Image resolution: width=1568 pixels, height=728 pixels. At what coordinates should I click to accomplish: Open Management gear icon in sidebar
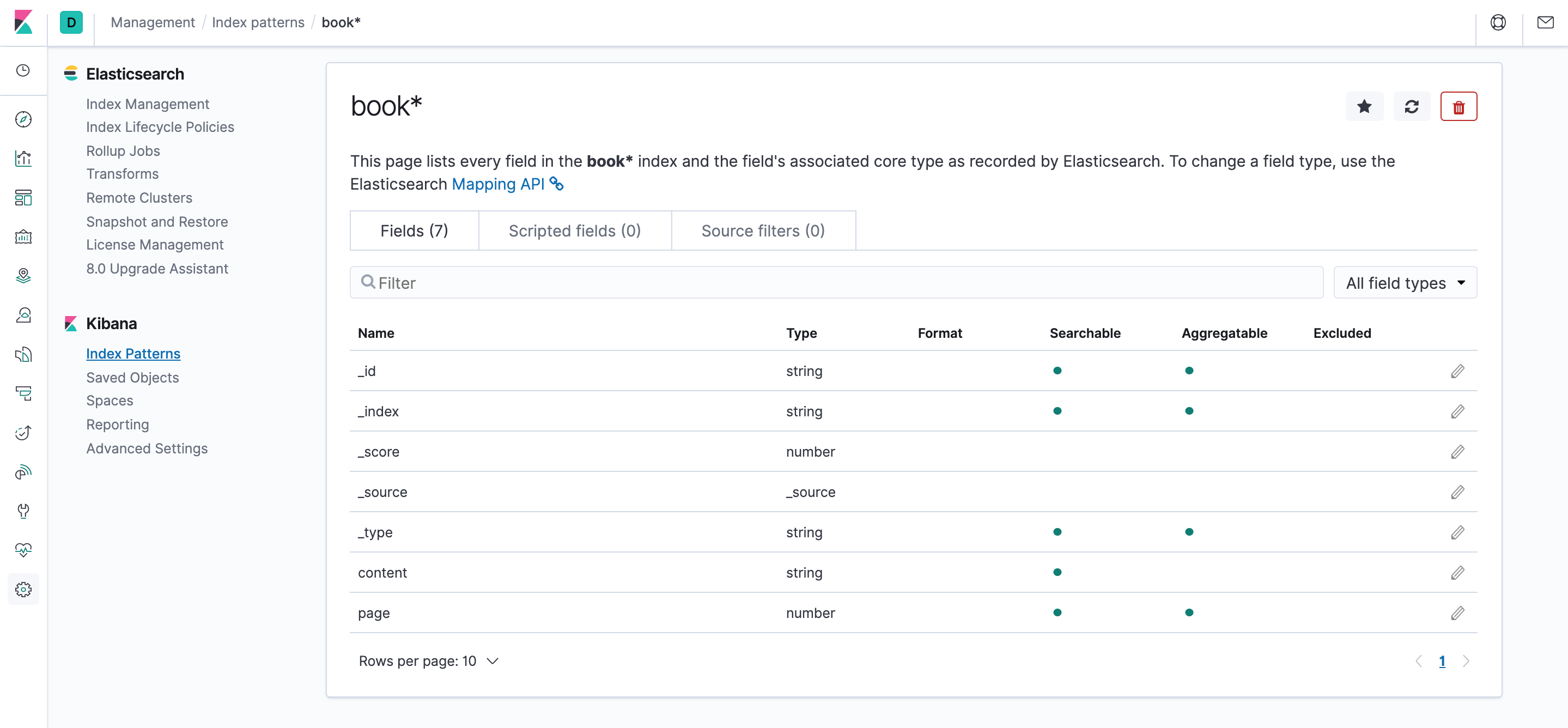pyautogui.click(x=23, y=589)
